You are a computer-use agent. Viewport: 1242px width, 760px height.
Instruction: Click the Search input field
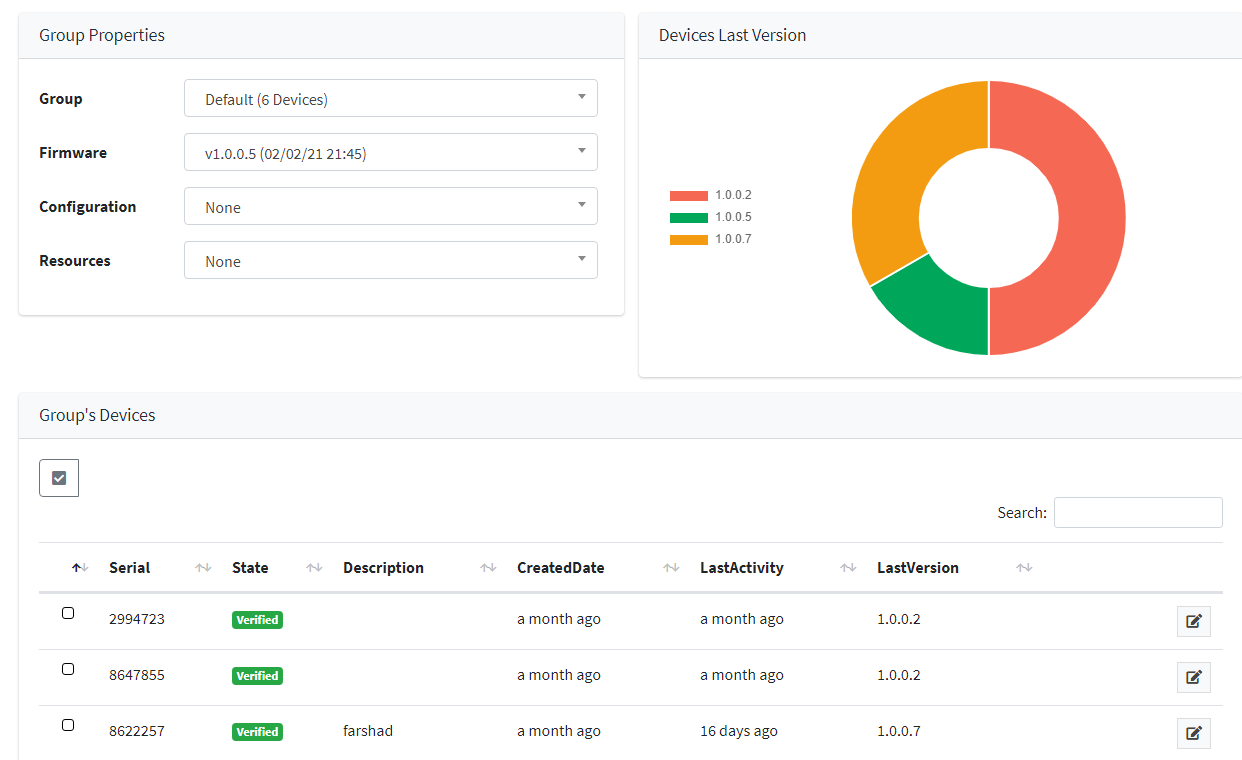click(x=1138, y=512)
